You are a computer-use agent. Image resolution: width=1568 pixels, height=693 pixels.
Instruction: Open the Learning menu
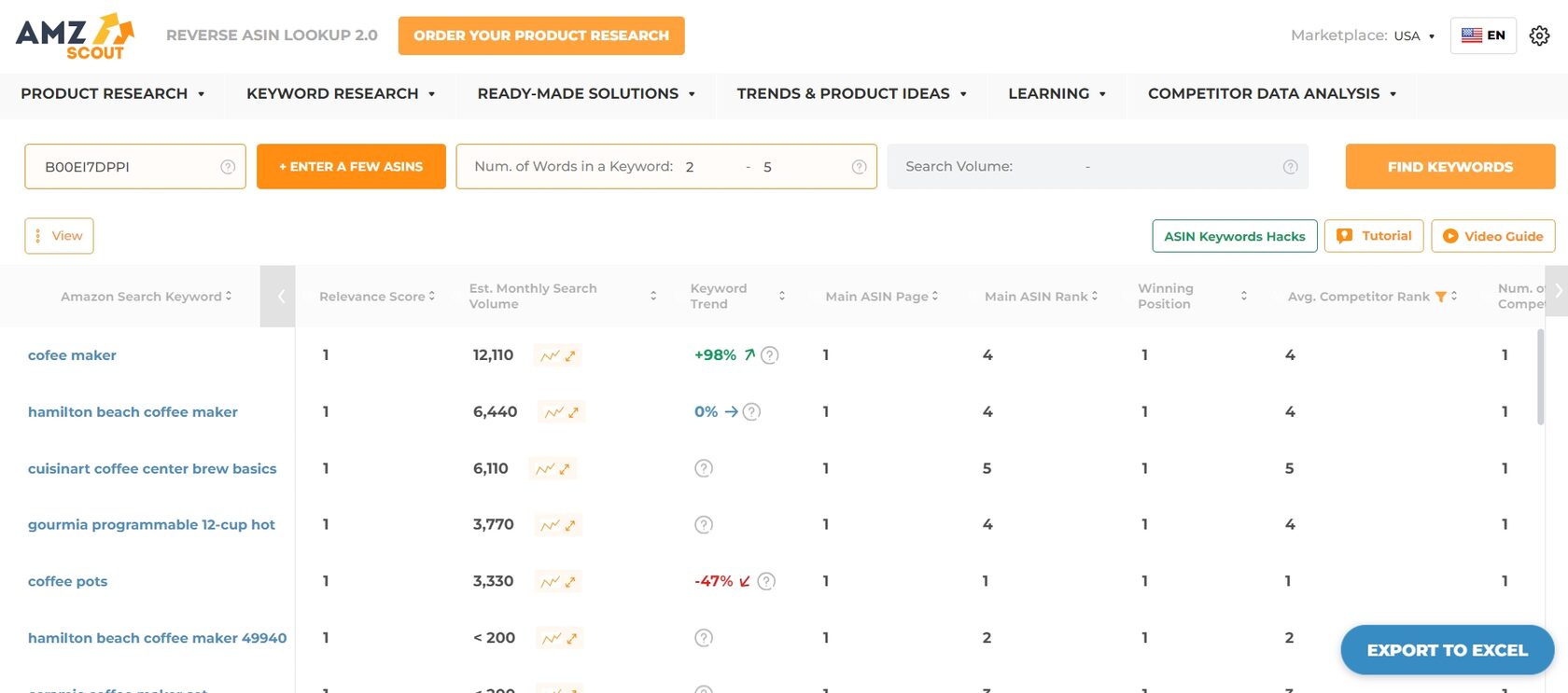[1057, 94]
